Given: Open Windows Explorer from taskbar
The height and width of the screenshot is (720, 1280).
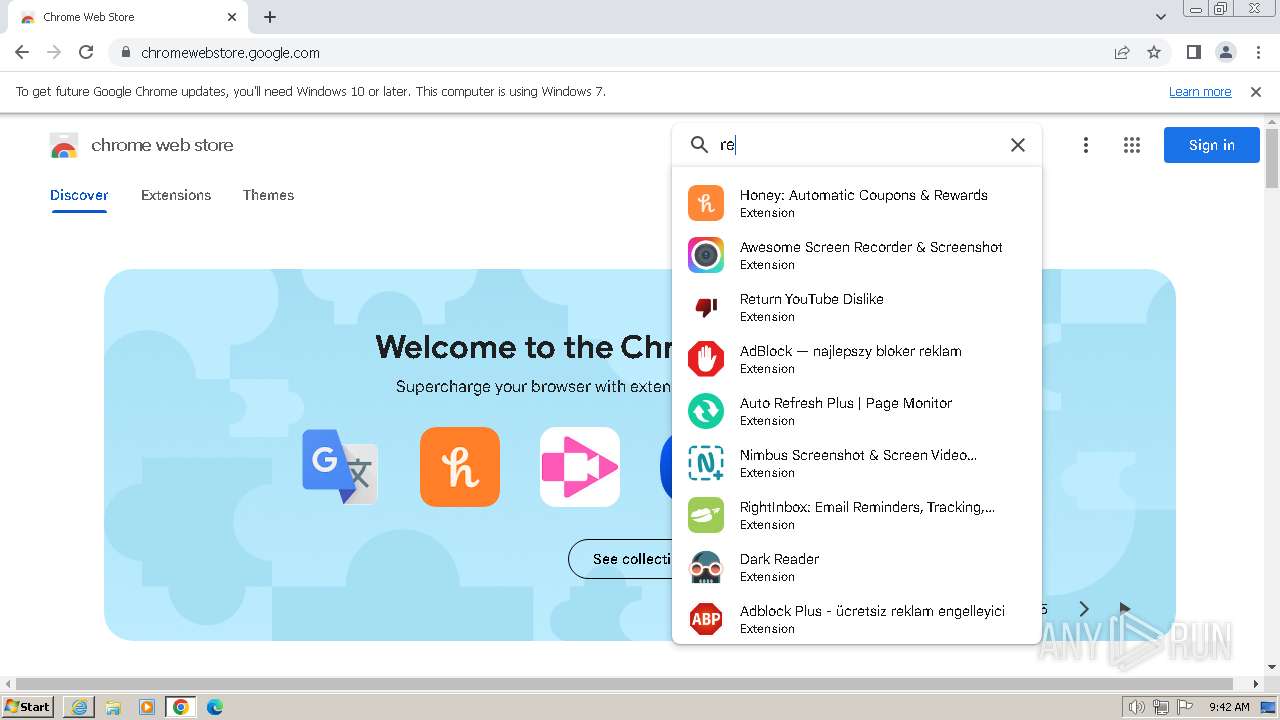Looking at the screenshot, I should 113,707.
